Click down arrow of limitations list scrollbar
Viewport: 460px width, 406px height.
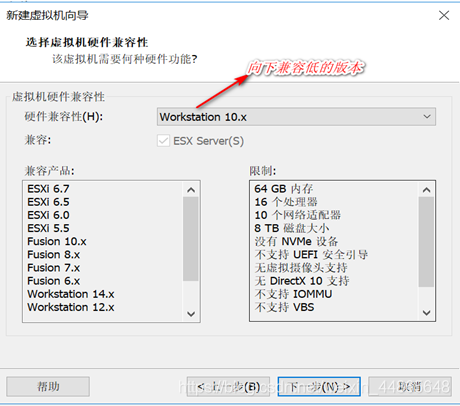[x=426, y=313]
